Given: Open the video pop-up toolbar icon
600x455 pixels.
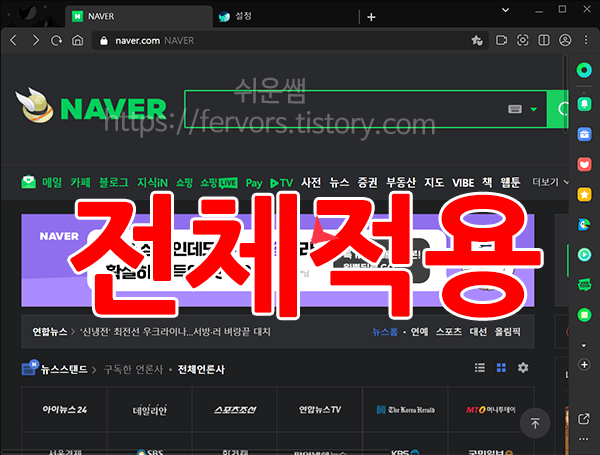Looking at the screenshot, I should click(501, 40).
